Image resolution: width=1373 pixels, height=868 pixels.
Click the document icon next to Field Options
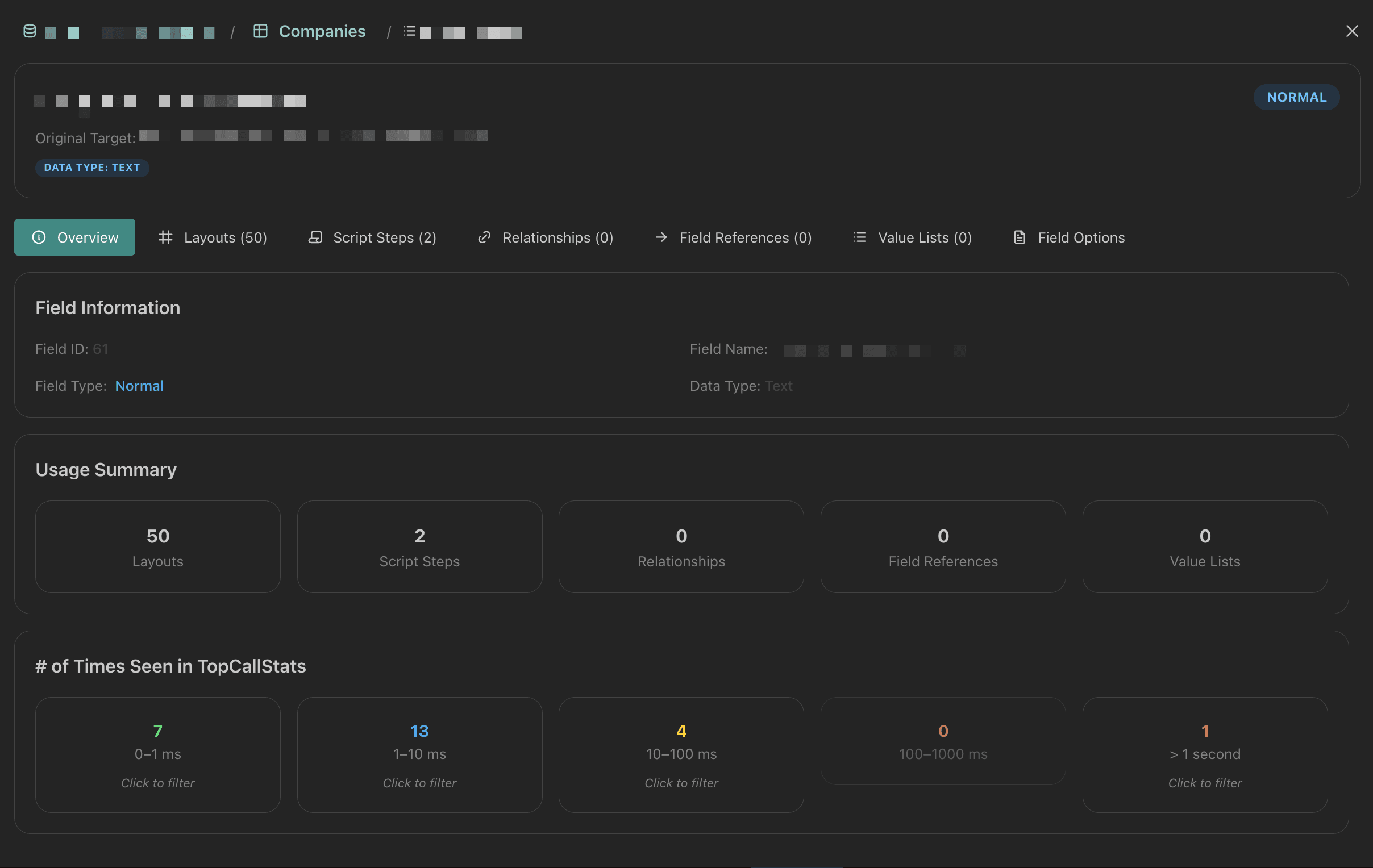click(x=1019, y=237)
